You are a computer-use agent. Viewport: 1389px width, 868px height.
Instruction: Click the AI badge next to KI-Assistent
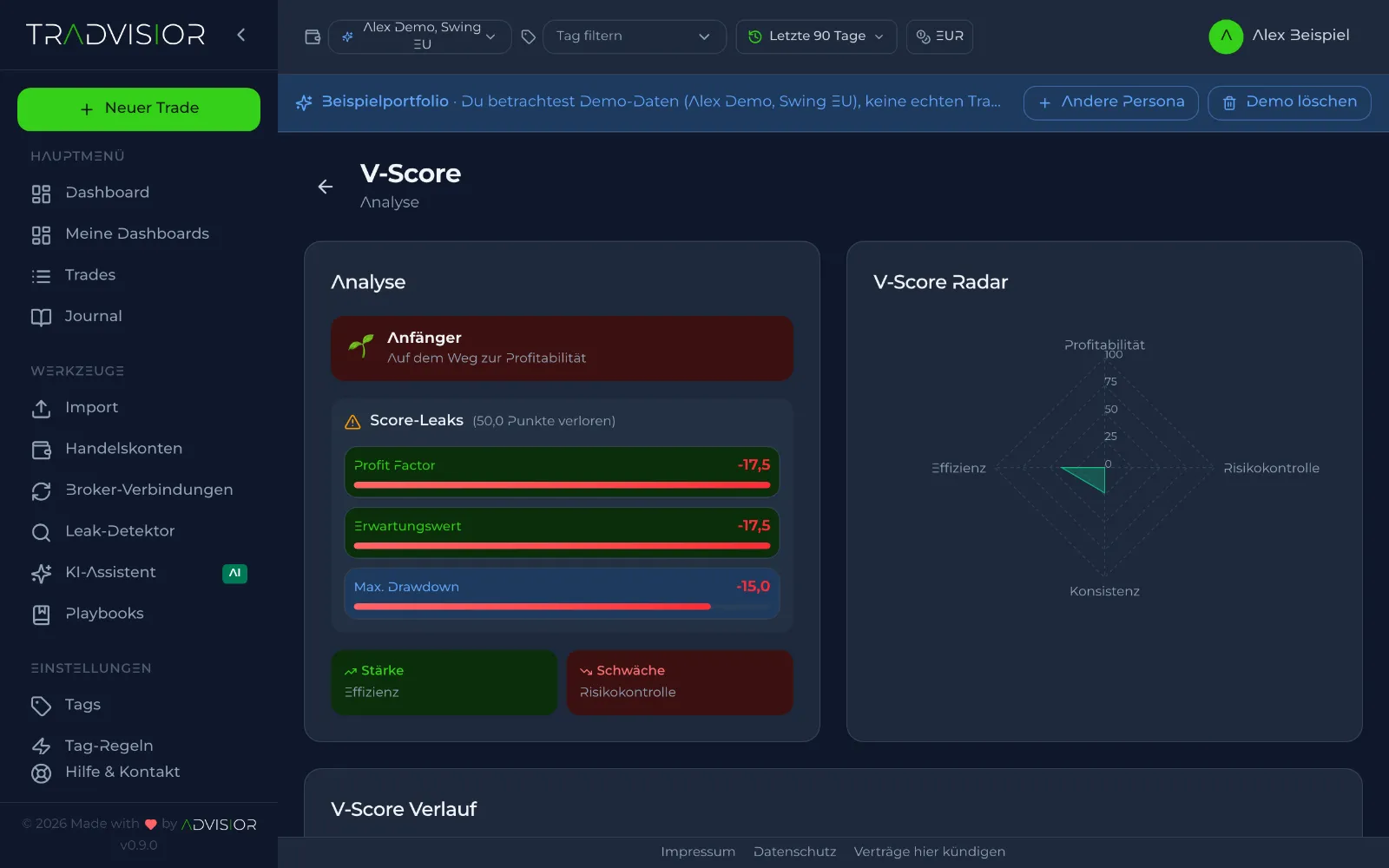tap(234, 573)
